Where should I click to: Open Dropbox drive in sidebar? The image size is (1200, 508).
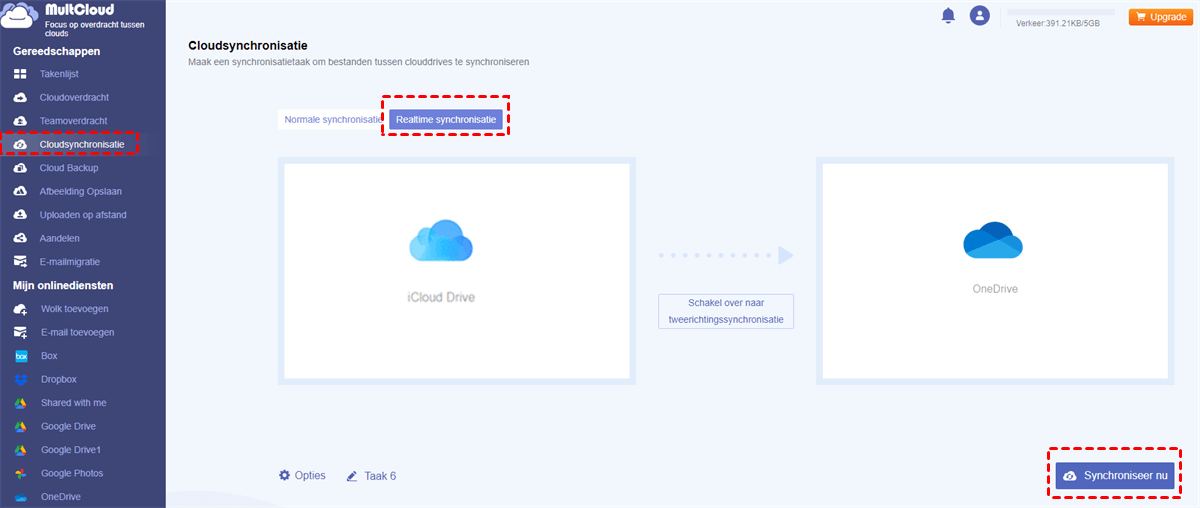(x=59, y=379)
